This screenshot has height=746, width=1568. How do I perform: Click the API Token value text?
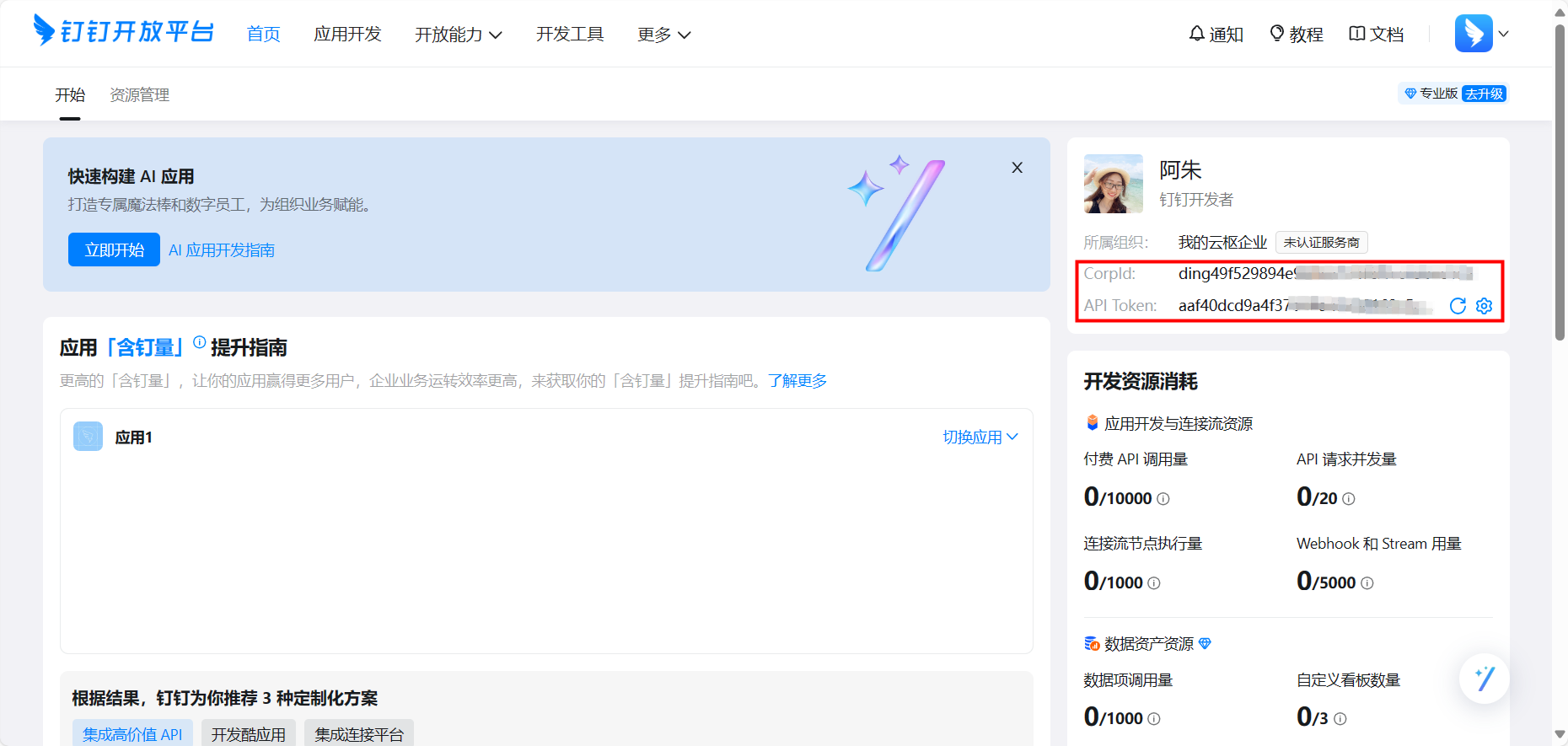coord(1305,305)
